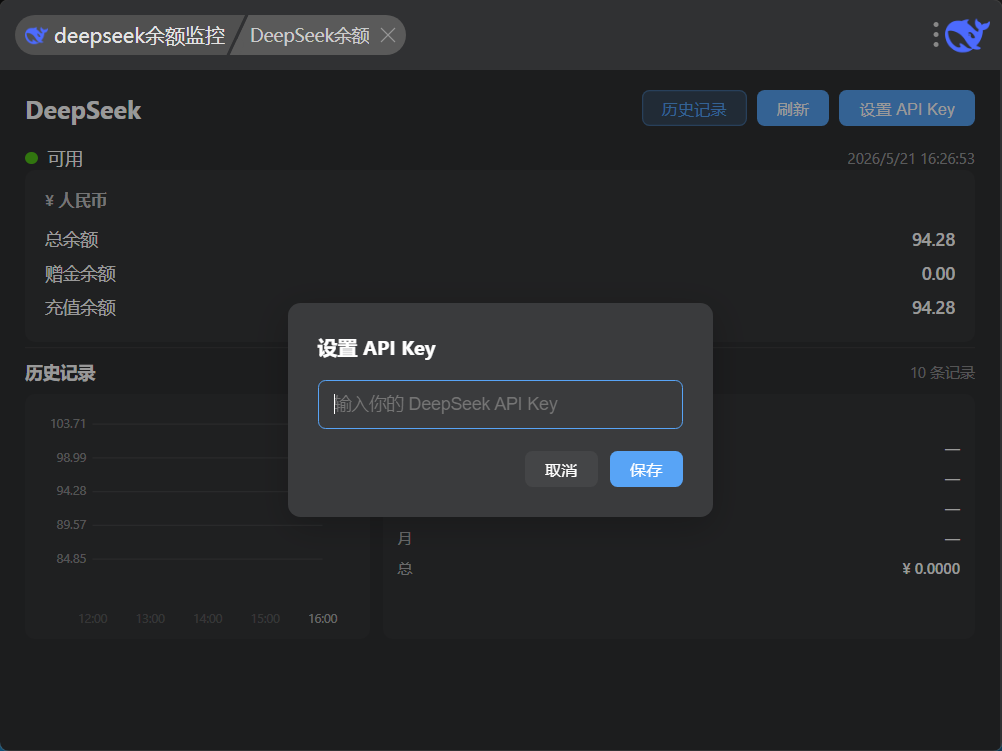This screenshot has height=751, width=1002.
Task: Click the 历史记录 section heading
Action: pyautogui.click(x=60, y=373)
